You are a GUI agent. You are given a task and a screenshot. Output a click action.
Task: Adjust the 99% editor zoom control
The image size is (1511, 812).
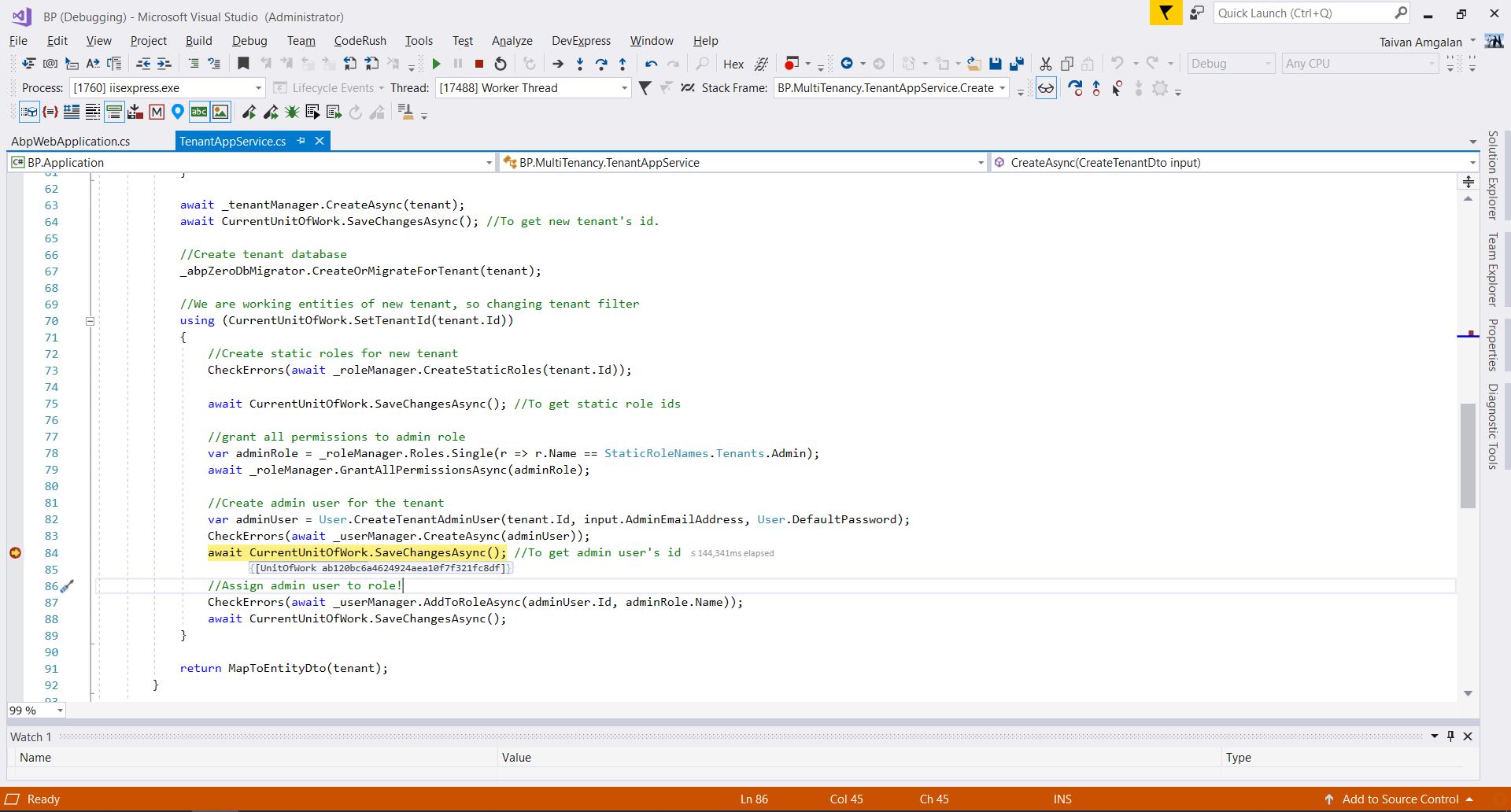[x=35, y=710]
